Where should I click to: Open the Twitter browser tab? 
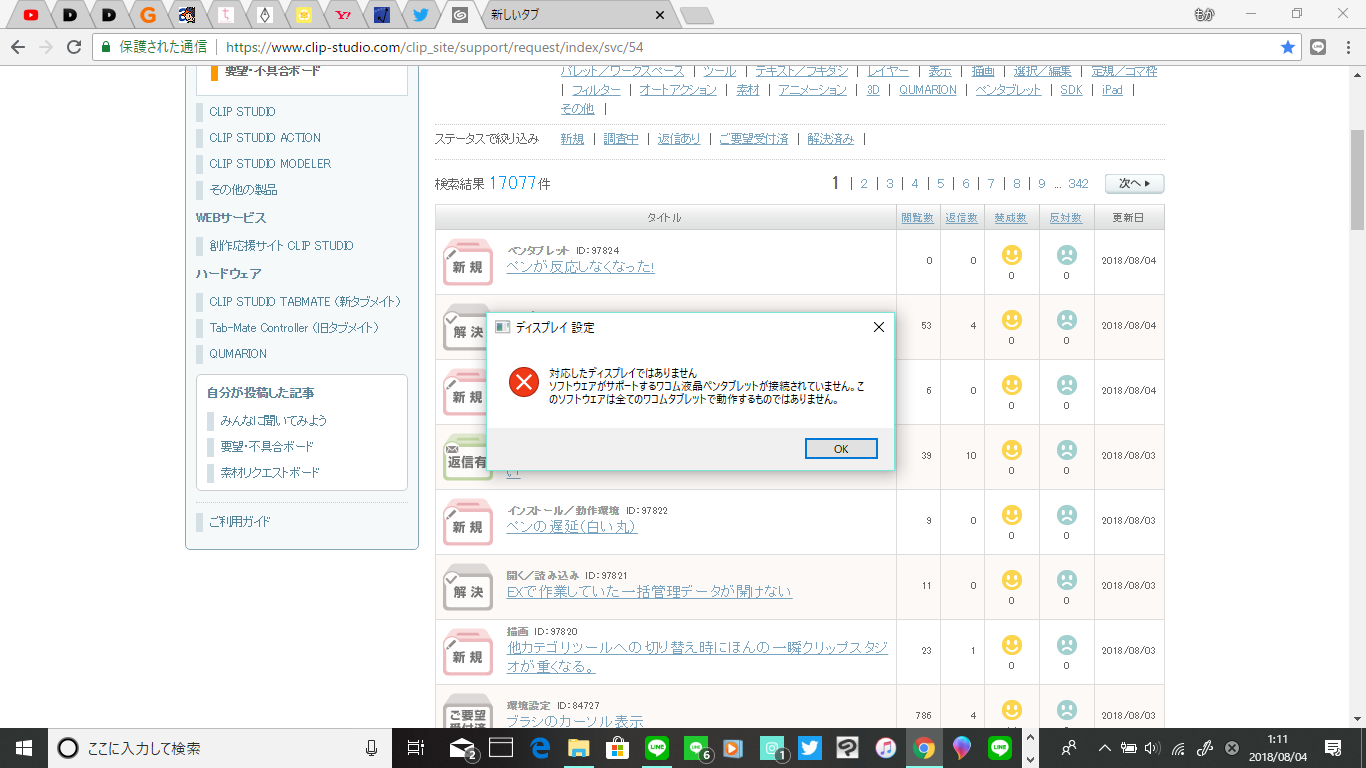[x=421, y=15]
